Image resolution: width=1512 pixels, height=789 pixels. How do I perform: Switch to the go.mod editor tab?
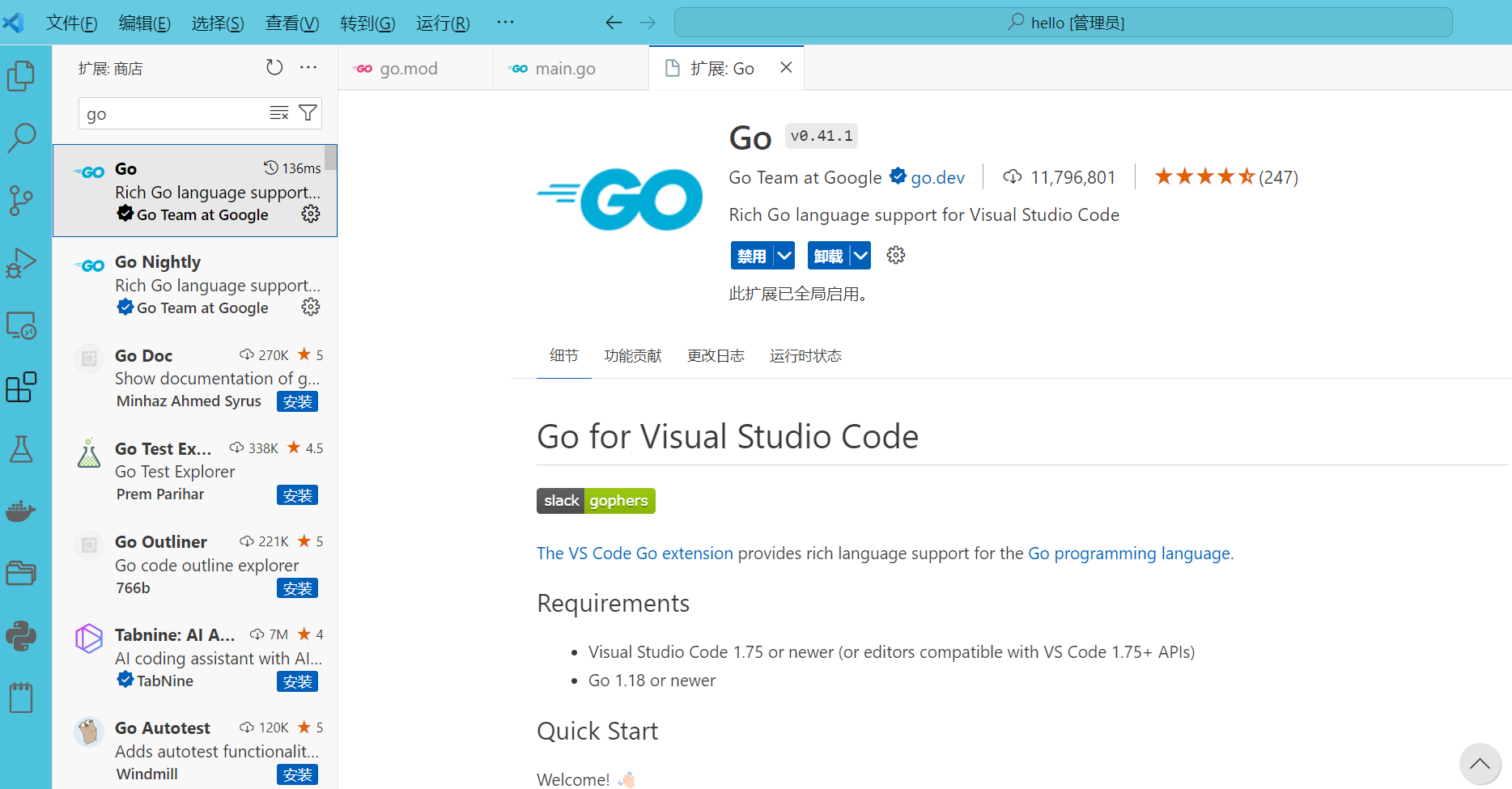[x=415, y=68]
